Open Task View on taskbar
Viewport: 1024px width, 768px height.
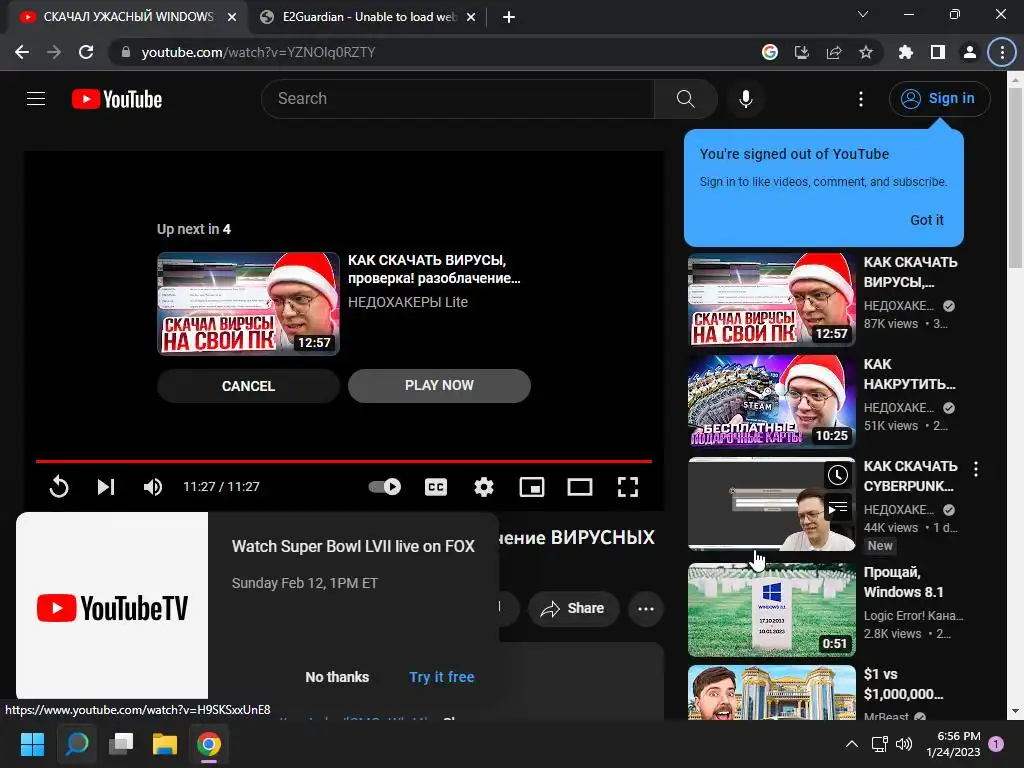pos(121,744)
